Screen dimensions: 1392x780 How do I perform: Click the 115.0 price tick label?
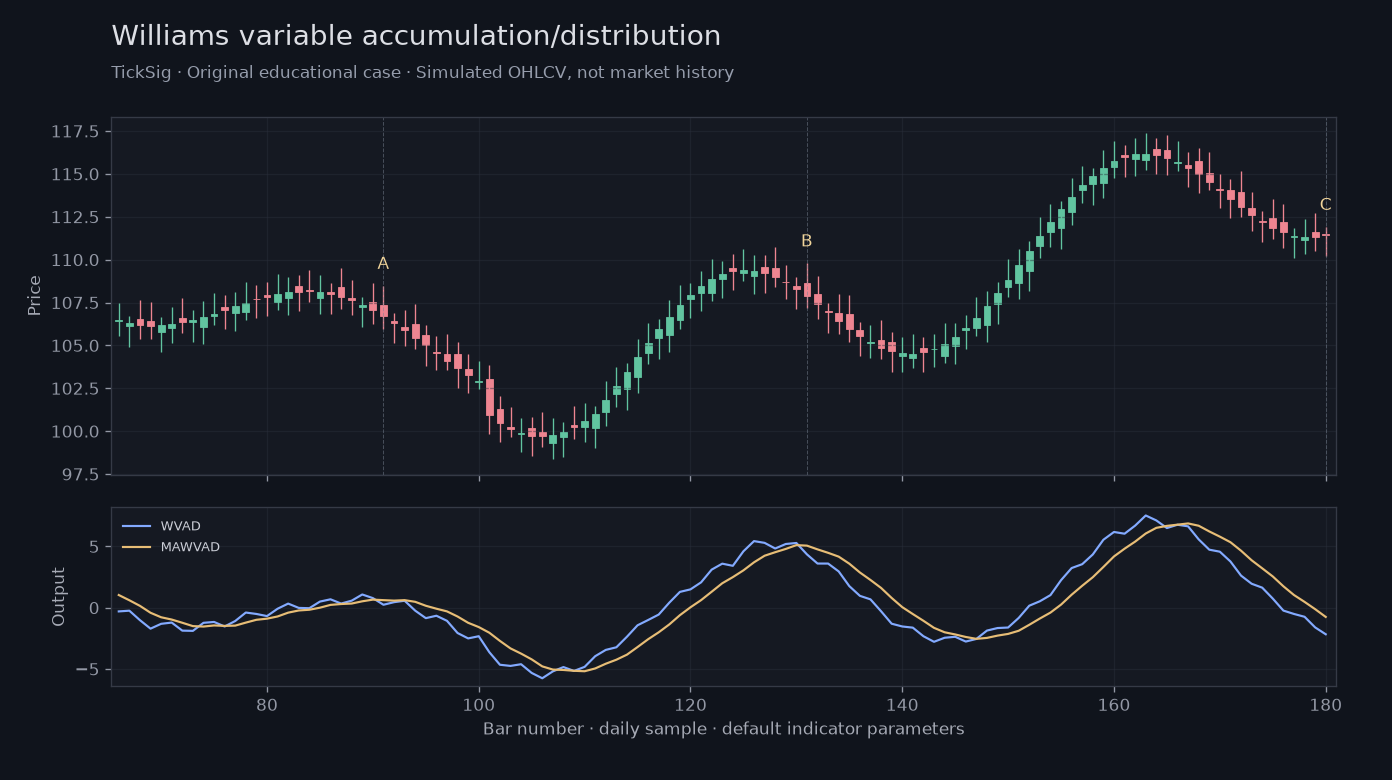point(77,175)
